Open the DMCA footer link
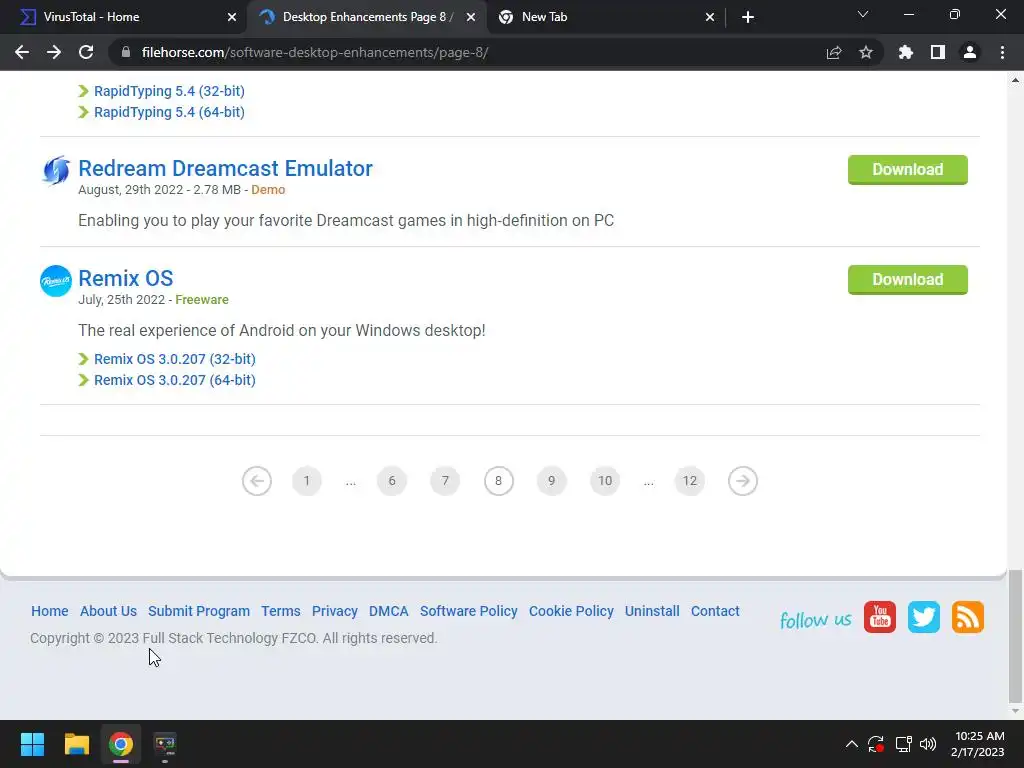 389,611
